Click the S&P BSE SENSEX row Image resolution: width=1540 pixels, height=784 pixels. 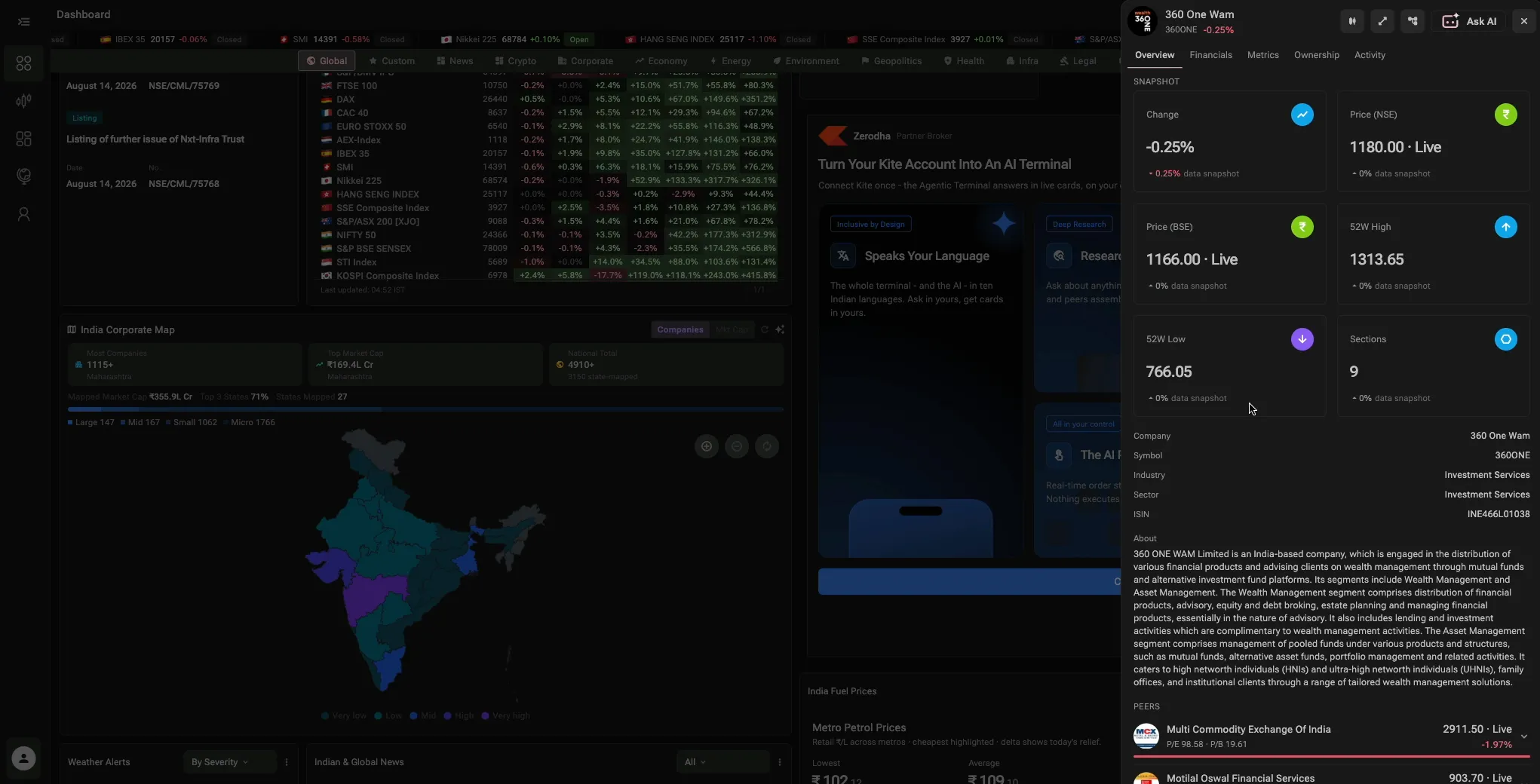tap(548, 248)
